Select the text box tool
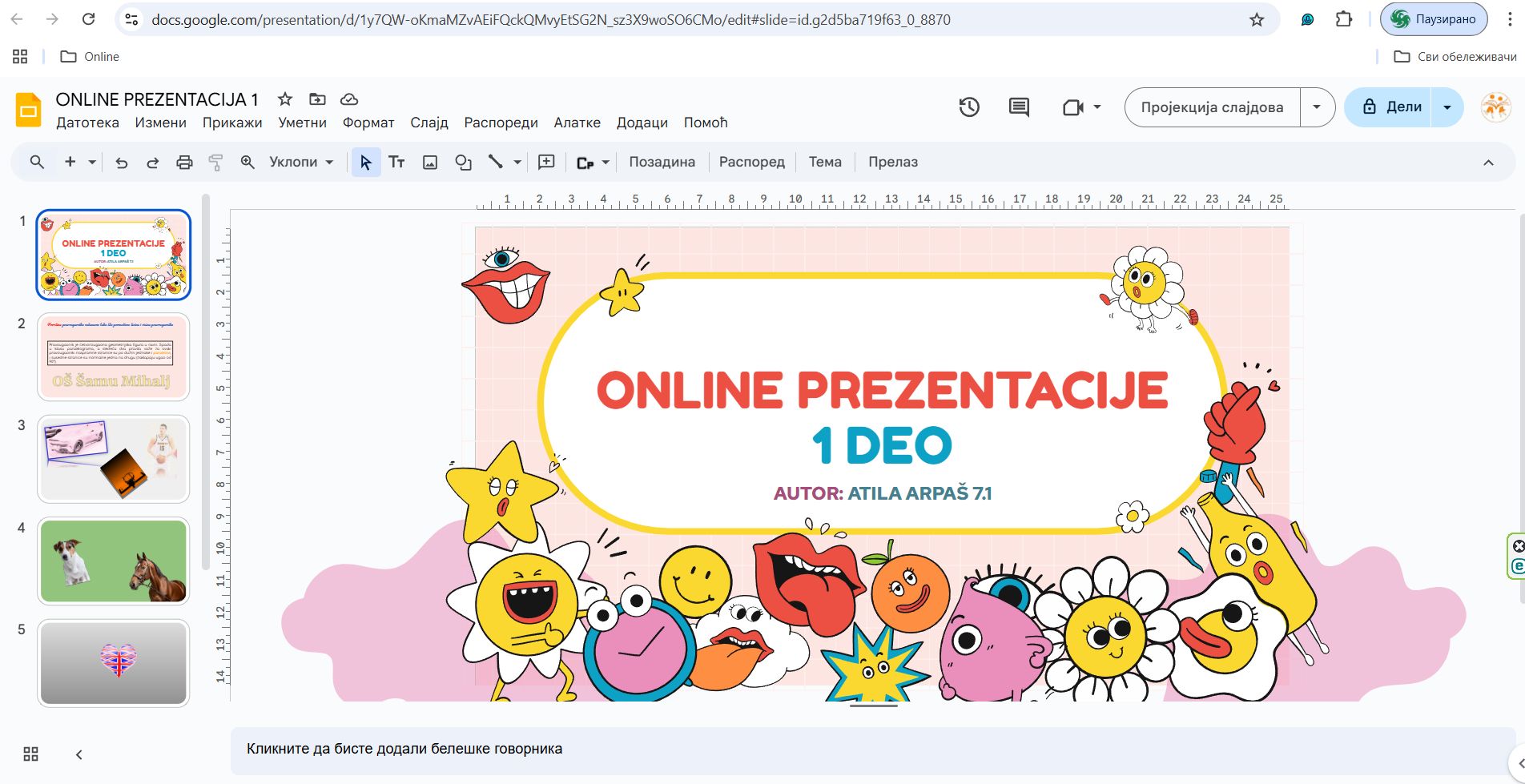This screenshot has height=784, width=1525. (x=396, y=163)
